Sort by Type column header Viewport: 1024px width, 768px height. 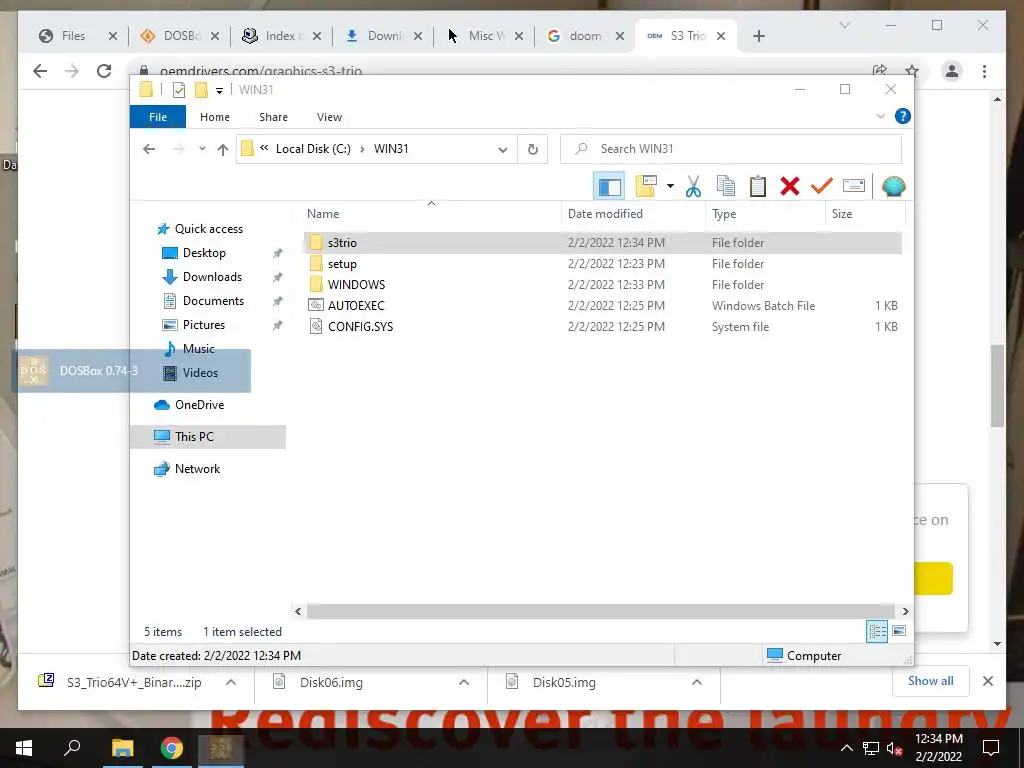pos(765,214)
